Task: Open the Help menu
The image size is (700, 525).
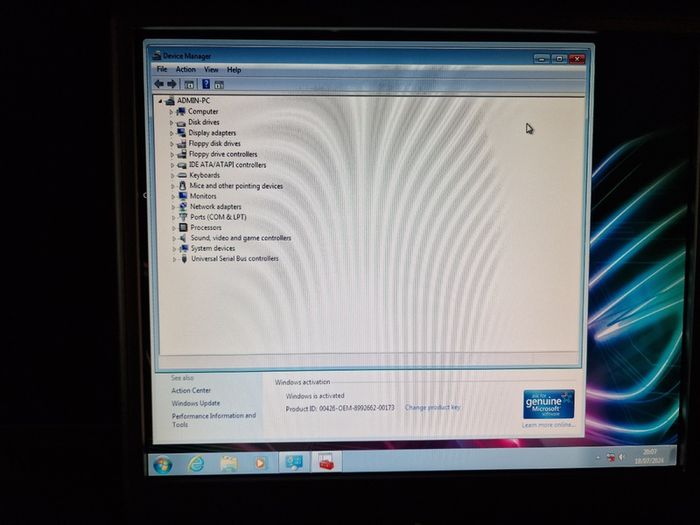Action: (x=234, y=70)
